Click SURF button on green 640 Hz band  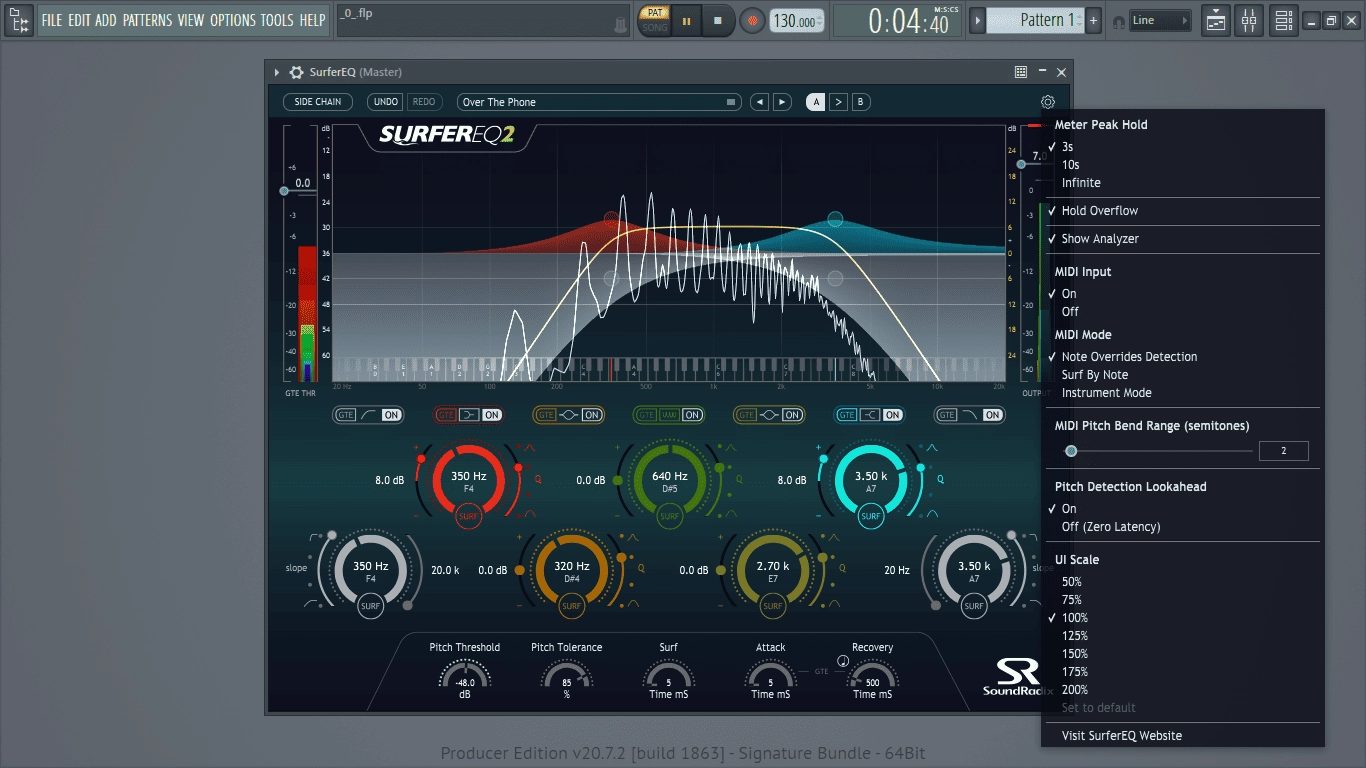pyautogui.click(x=669, y=517)
